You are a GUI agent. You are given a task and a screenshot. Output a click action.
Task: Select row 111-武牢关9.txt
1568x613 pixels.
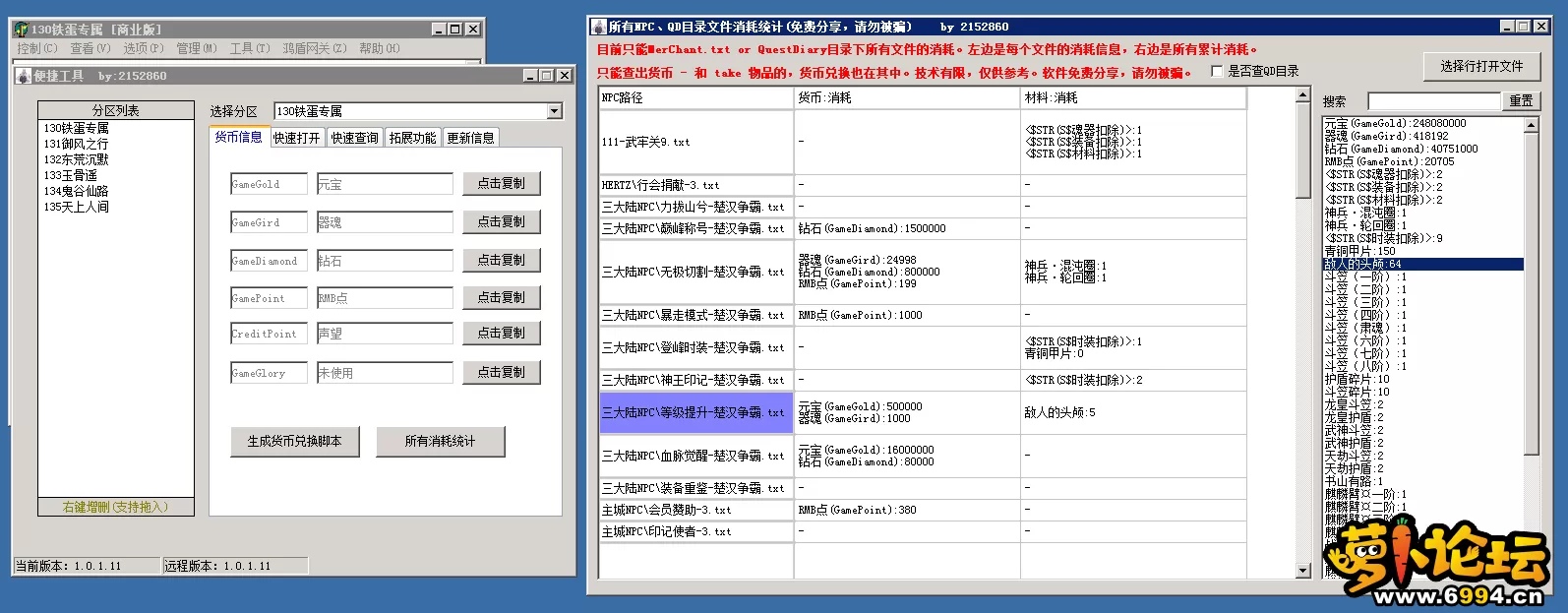pyautogui.click(x=923, y=142)
